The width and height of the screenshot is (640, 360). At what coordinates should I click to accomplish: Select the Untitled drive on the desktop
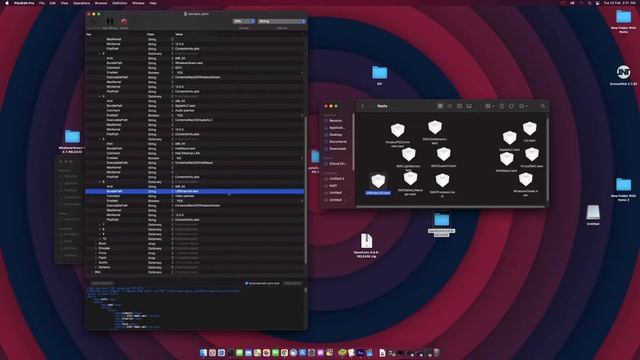point(593,212)
